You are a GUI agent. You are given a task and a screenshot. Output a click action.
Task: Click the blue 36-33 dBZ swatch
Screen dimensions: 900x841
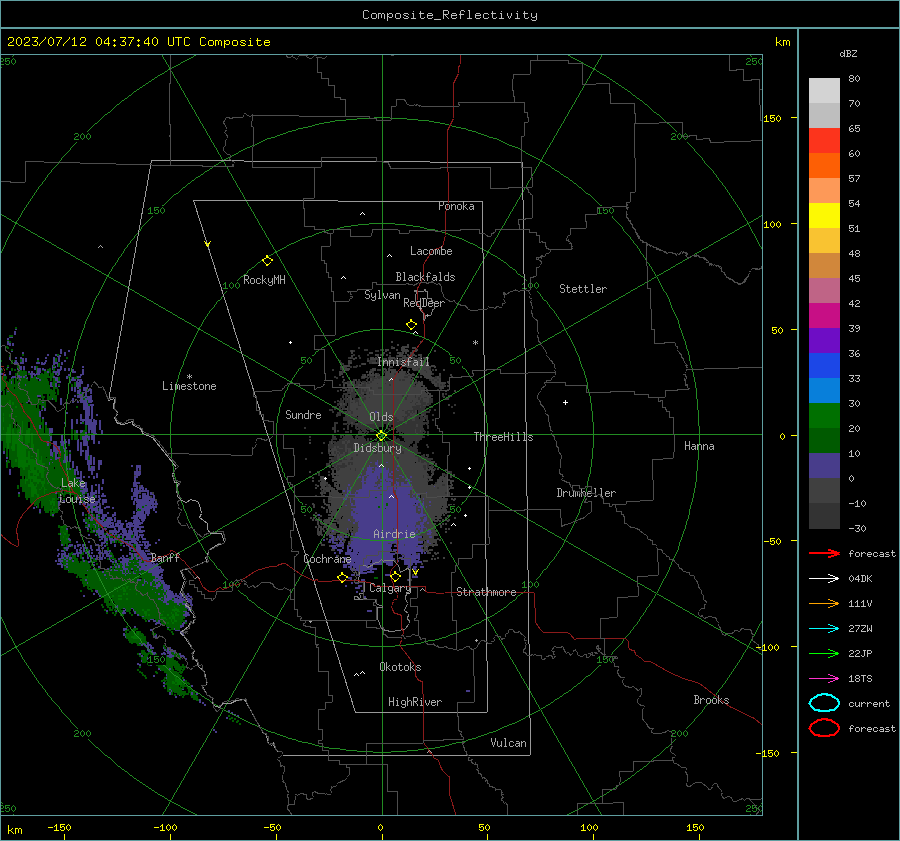coord(824,365)
